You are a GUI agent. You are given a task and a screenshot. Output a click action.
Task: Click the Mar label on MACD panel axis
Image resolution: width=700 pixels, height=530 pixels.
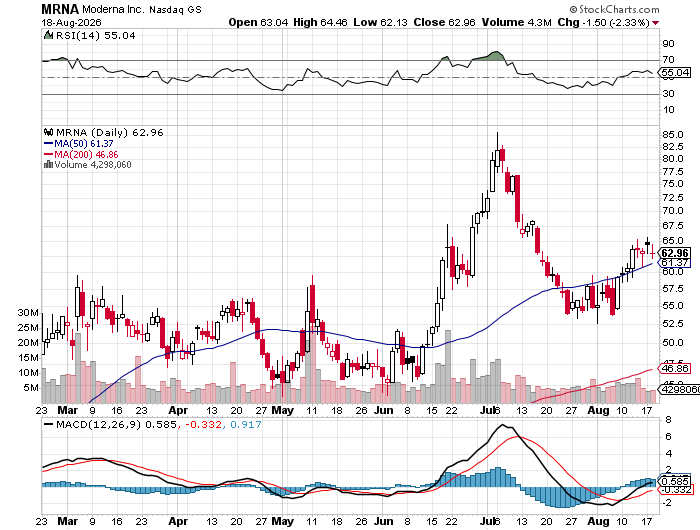point(67,521)
